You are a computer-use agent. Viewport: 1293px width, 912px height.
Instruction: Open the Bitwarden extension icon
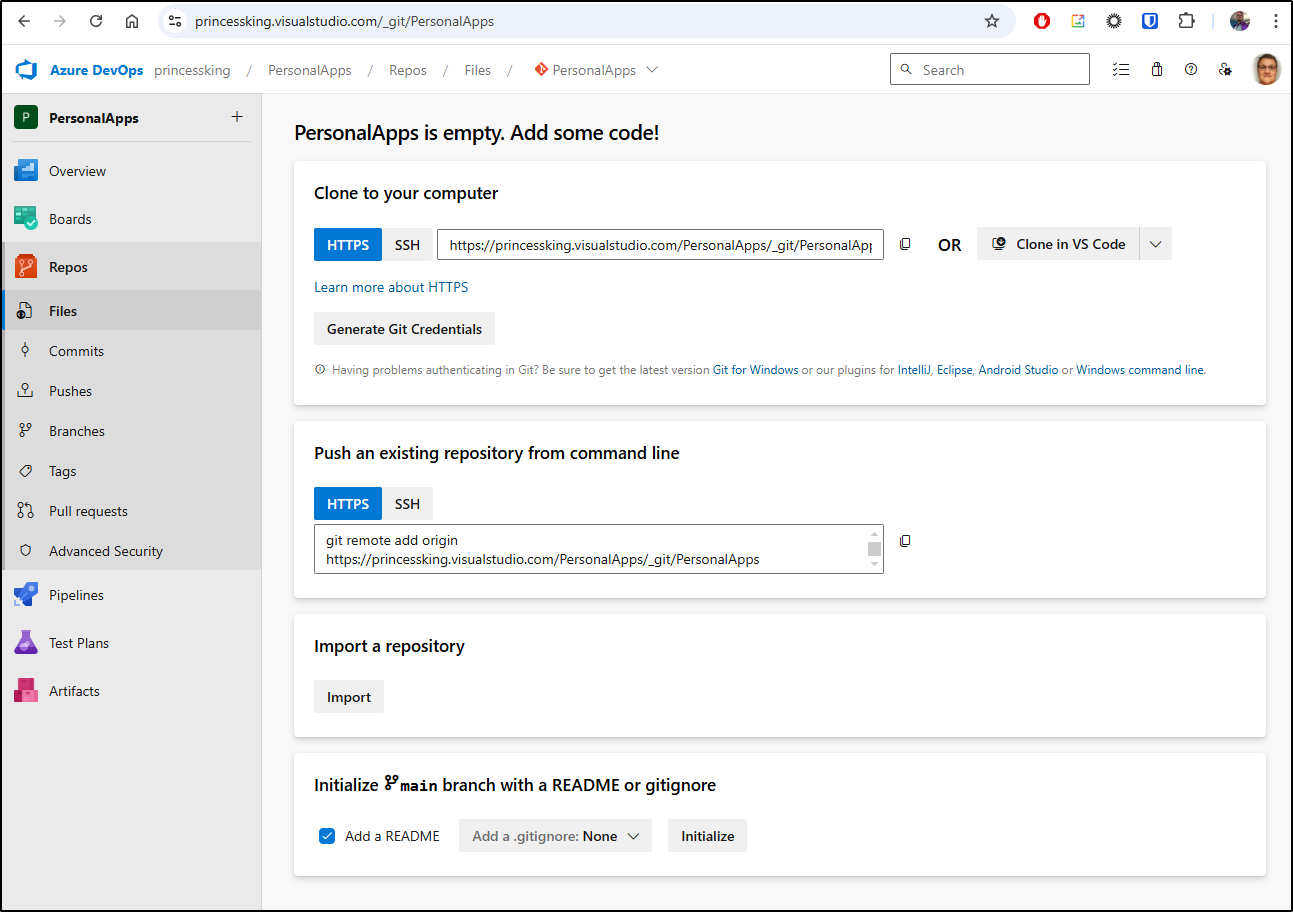1150,21
